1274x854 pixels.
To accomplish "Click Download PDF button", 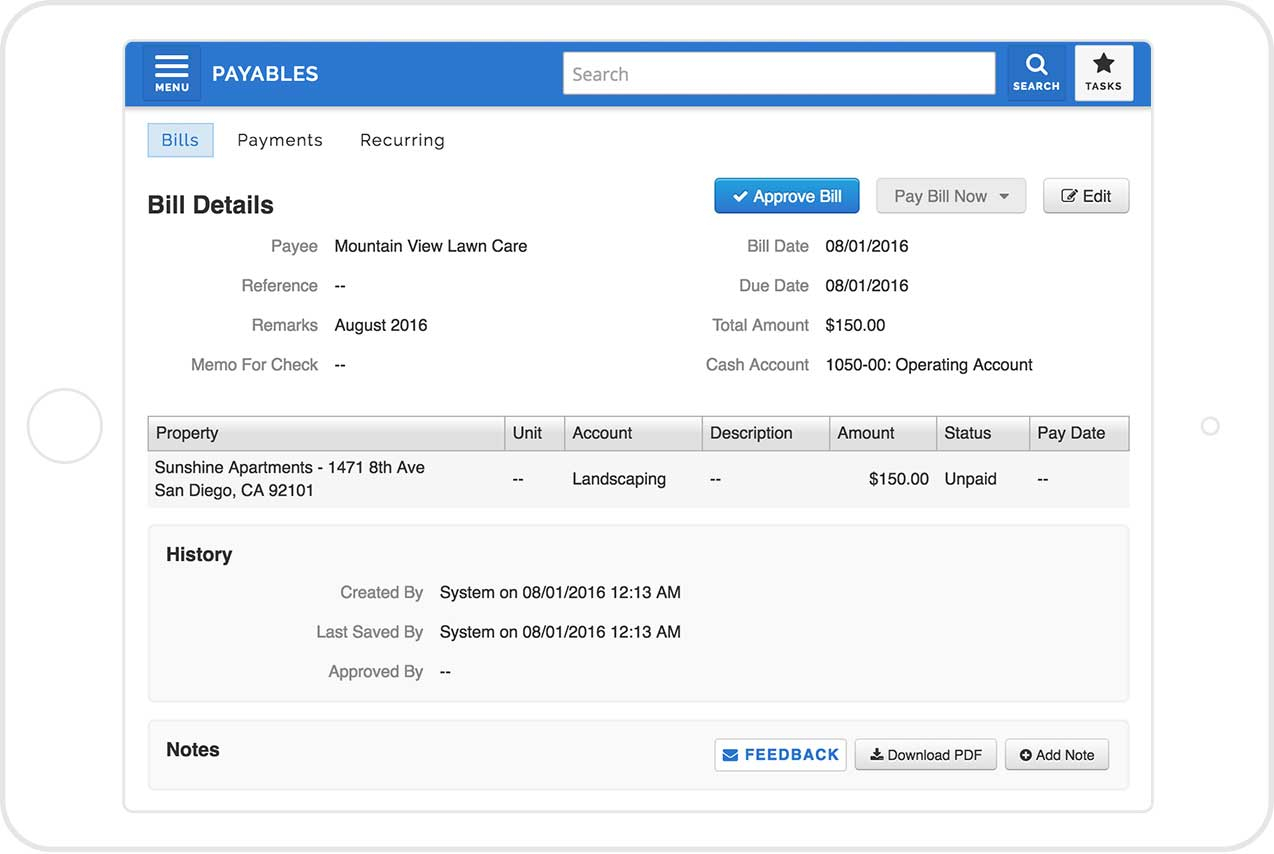I will point(926,755).
